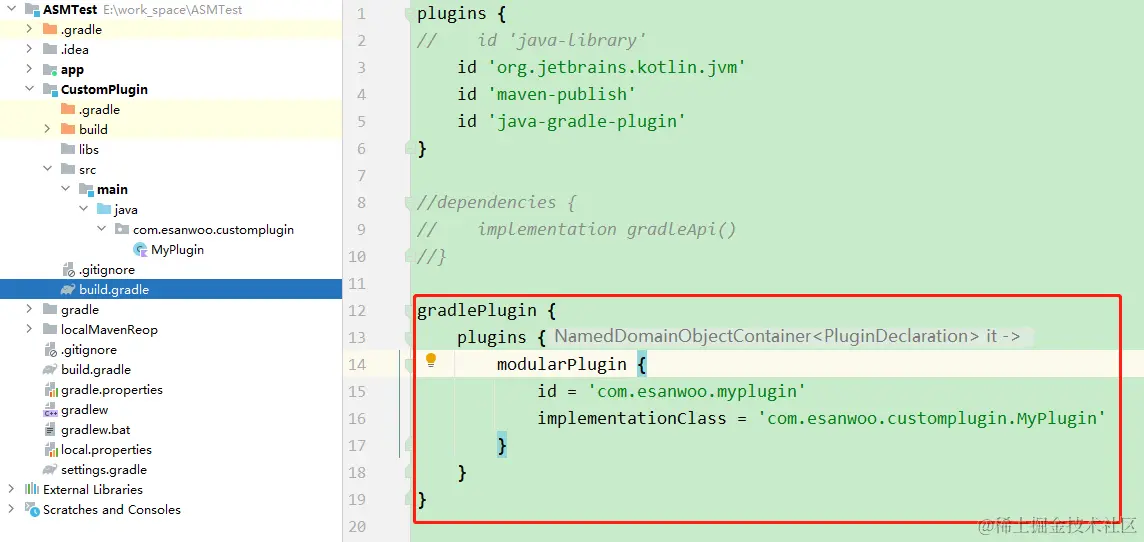Expand the top-level .gradle folder
Image resolution: width=1144 pixels, height=542 pixels.
[x=29, y=30]
